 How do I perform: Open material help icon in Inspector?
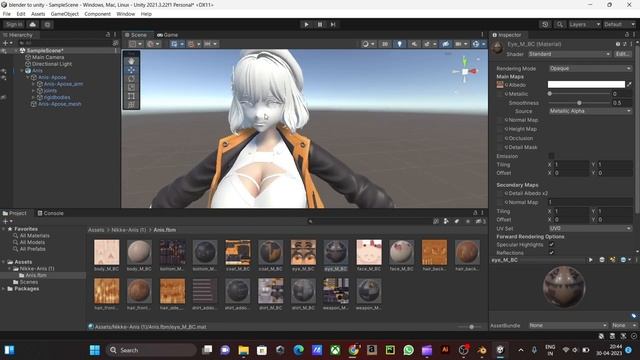pos(618,44)
